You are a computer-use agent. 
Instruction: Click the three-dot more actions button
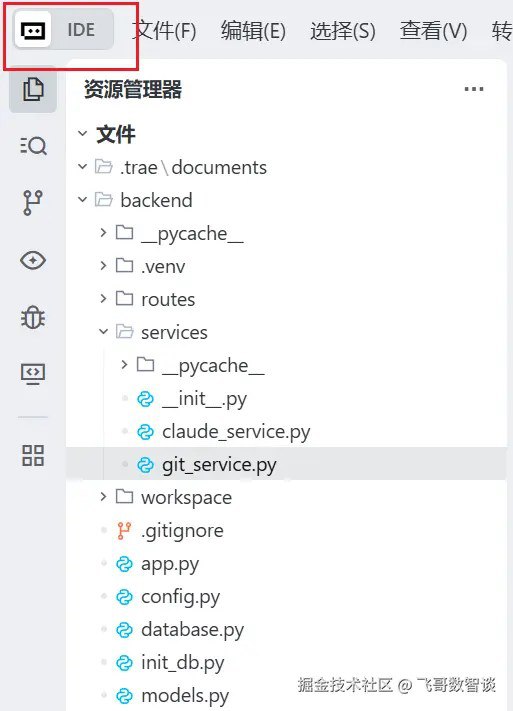point(474,89)
